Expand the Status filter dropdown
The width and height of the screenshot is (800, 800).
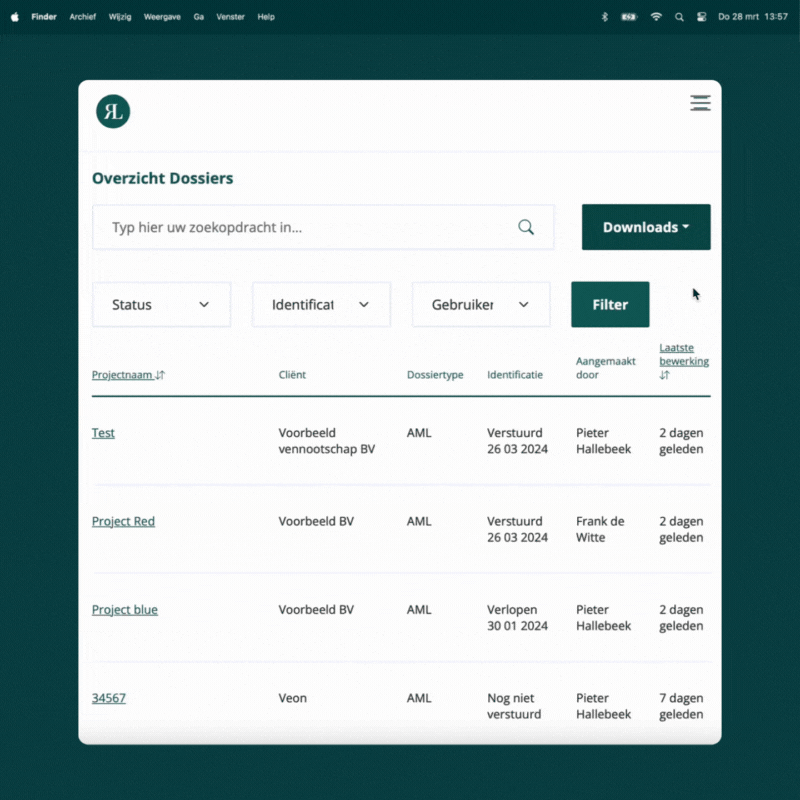(x=161, y=305)
